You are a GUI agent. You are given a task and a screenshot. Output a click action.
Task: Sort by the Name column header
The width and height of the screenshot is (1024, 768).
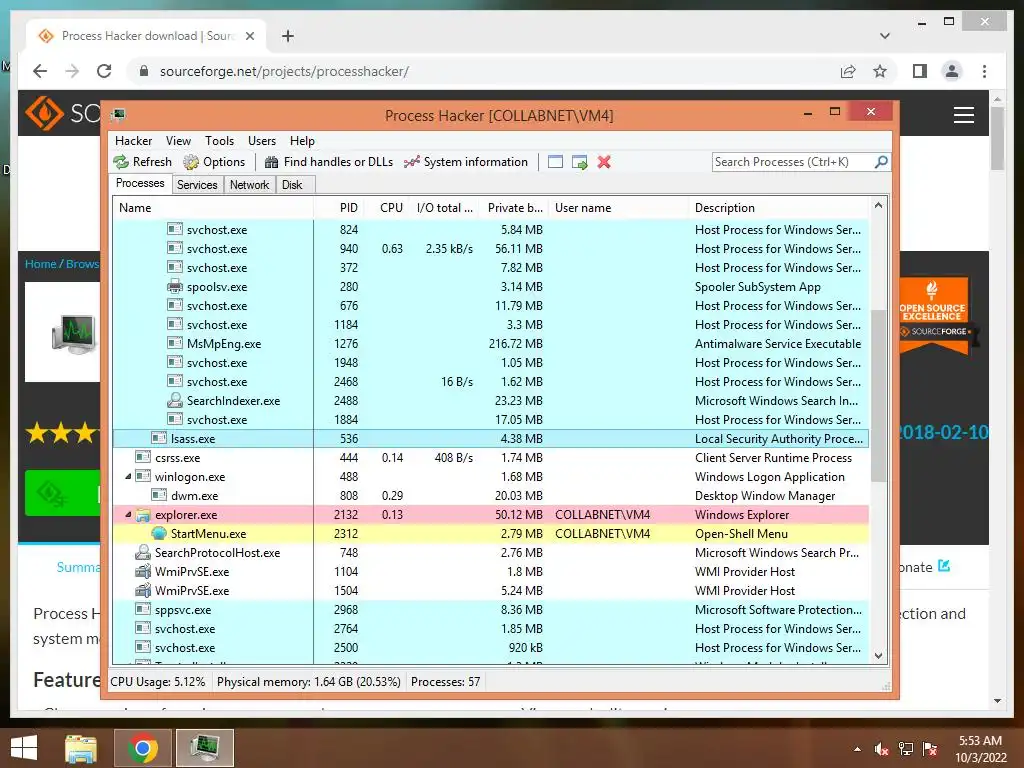click(214, 208)
